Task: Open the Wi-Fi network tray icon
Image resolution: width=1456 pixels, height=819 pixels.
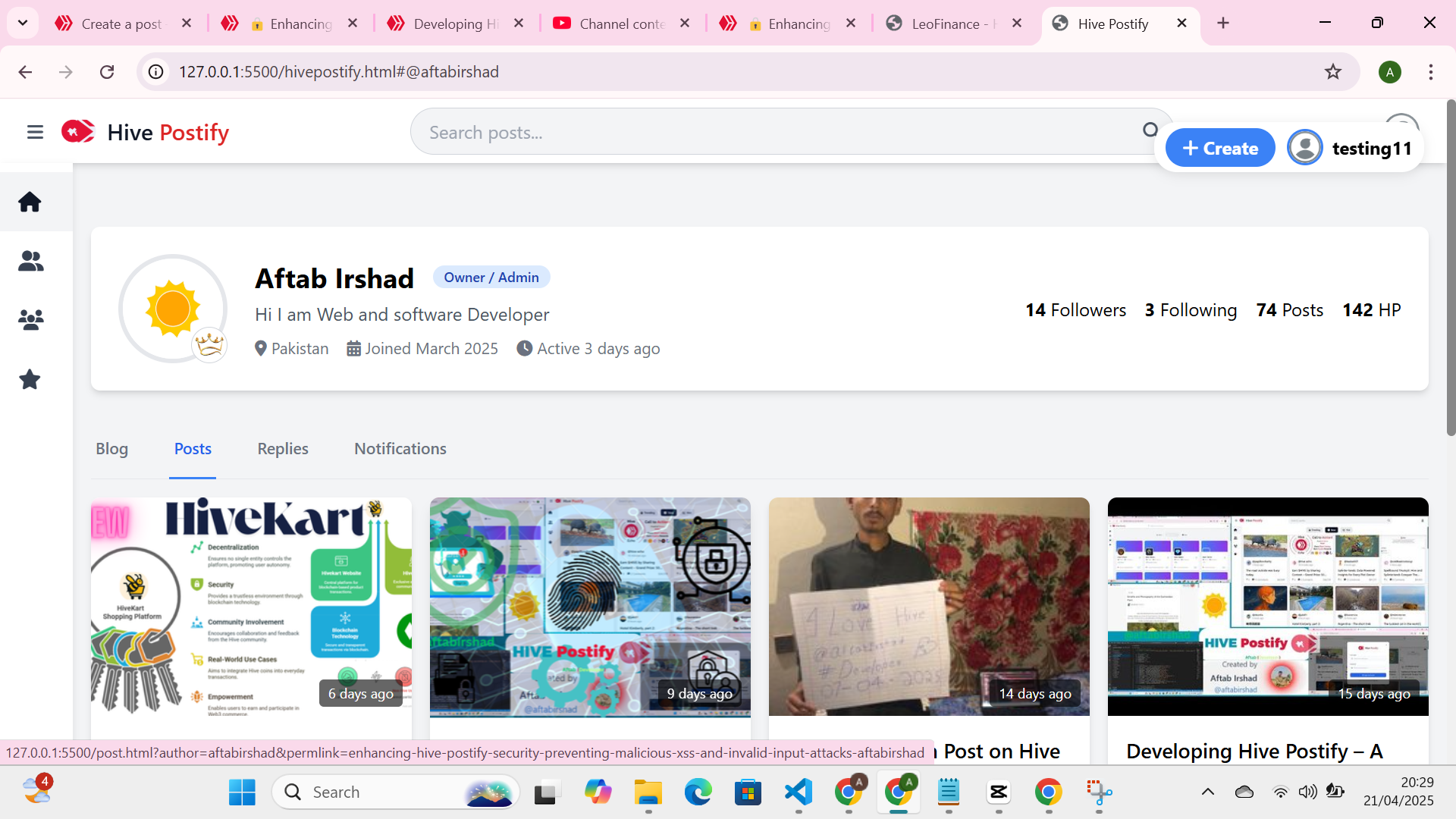Action: [x=1280, y=792]
